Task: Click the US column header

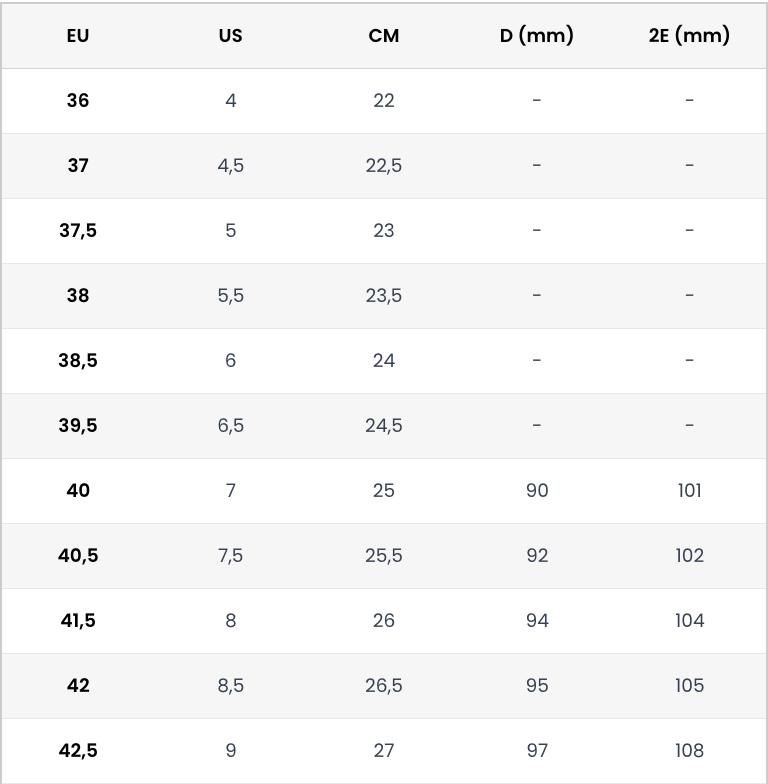Action: pyautogui.click(x=230, y=36)
